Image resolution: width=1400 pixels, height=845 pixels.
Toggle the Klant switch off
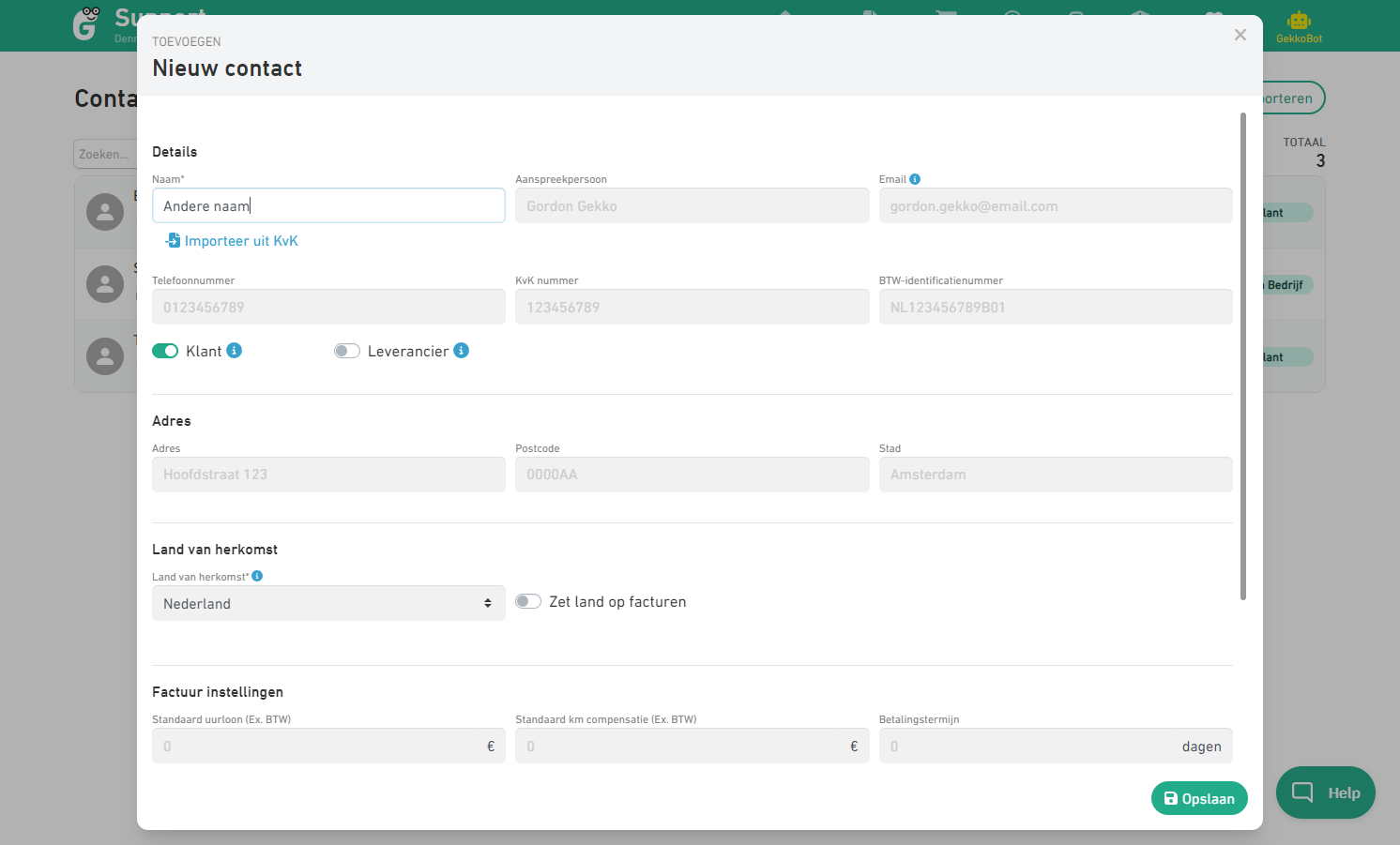click(x=165, y=351)
